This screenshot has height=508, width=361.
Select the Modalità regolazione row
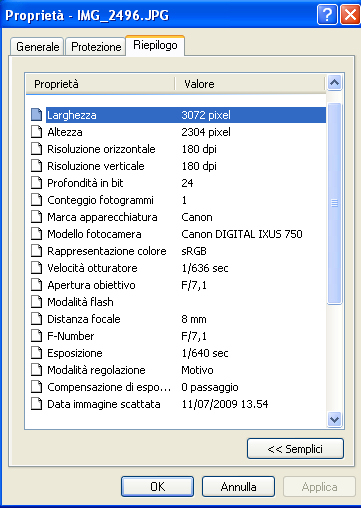click(178, 370)
